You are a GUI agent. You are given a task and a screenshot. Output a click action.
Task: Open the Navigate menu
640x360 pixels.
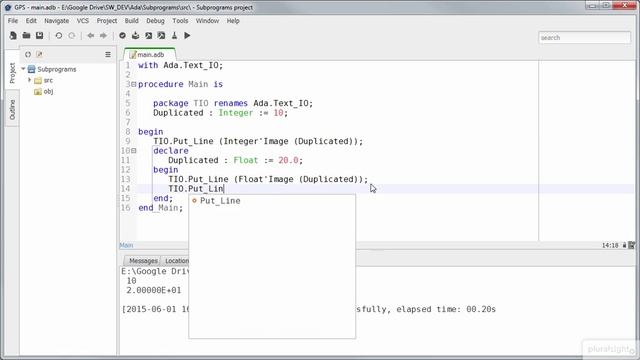point(56,20)
